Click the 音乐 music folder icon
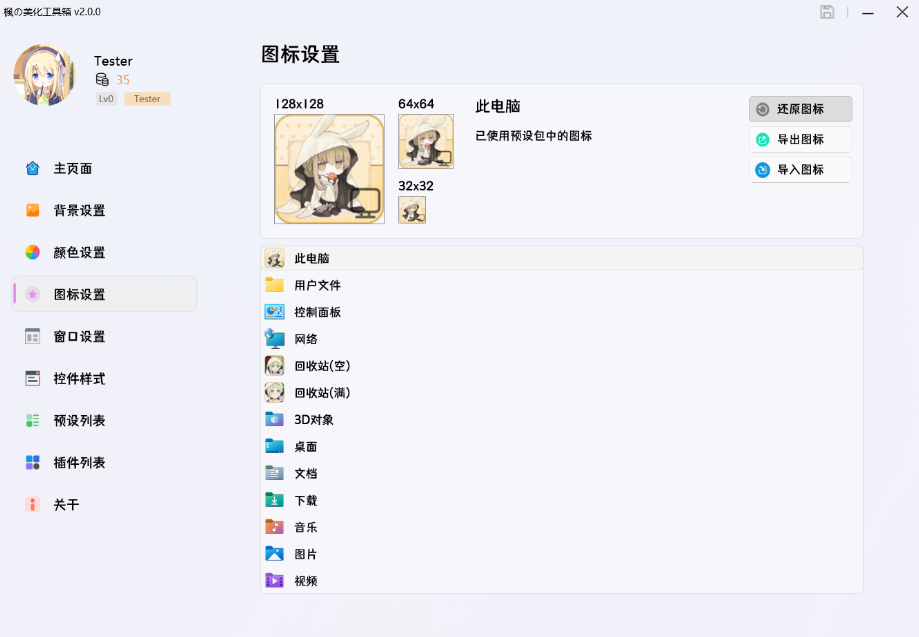 [x=275, y=527]
